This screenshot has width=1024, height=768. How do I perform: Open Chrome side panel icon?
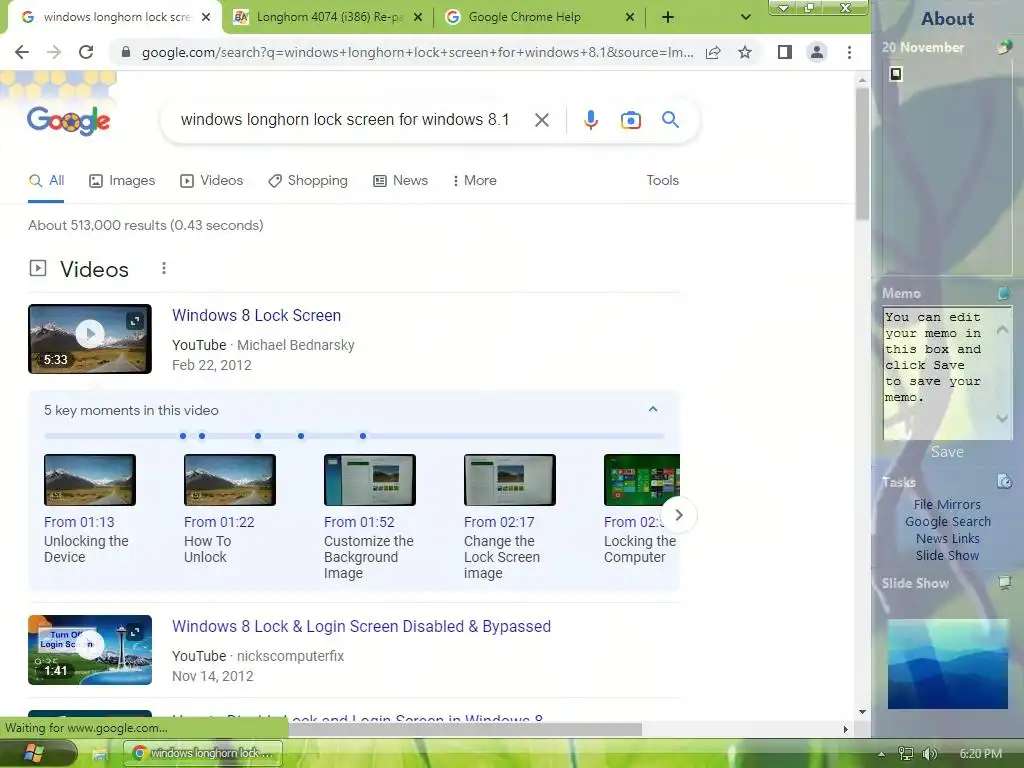784,52
